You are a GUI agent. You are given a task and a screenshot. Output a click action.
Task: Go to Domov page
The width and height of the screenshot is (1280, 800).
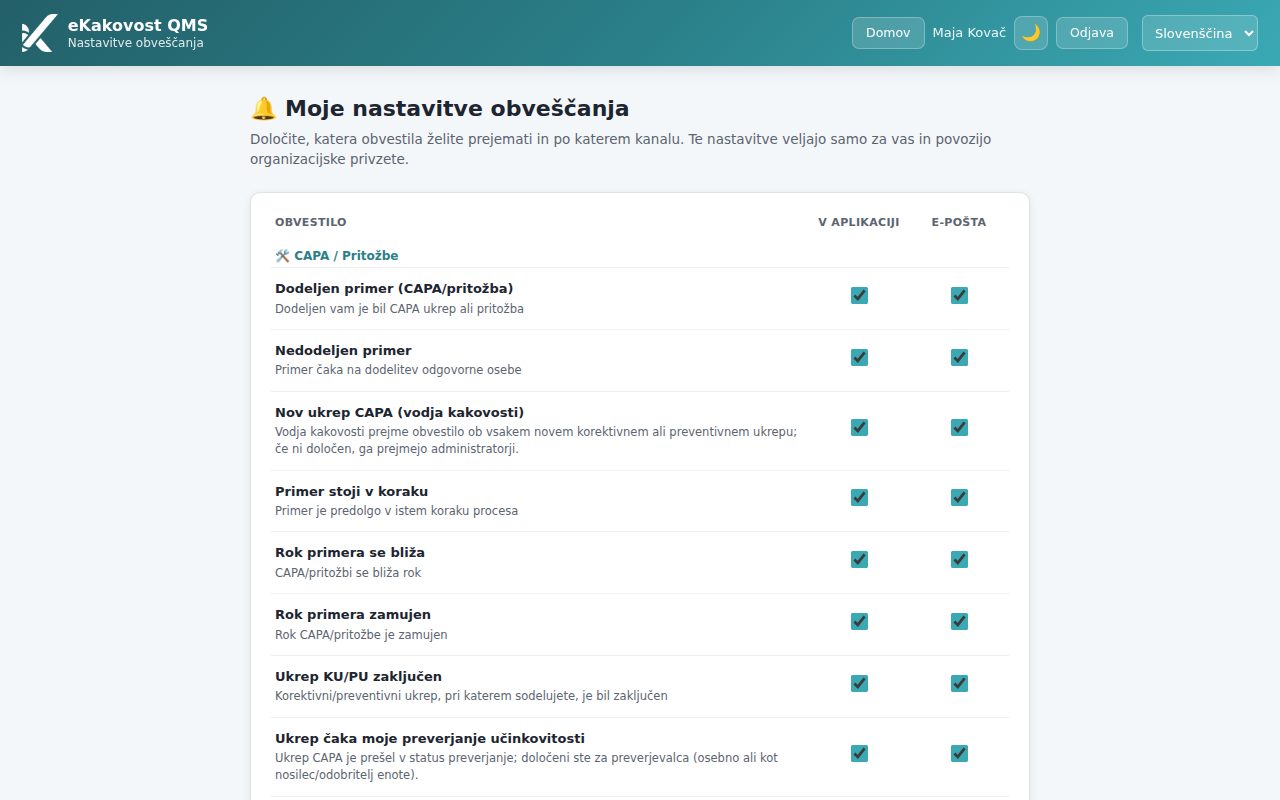tap(888, 33)
